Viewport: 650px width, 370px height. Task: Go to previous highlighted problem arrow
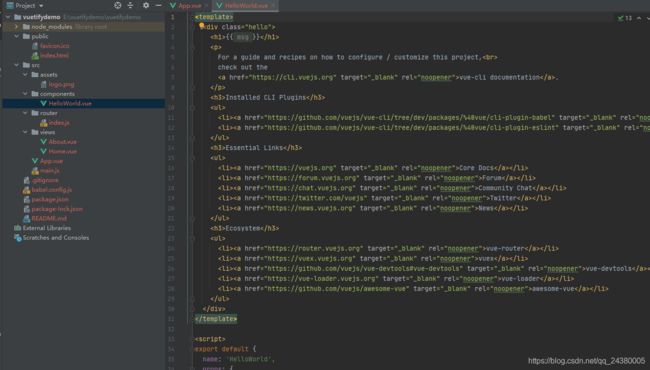click(x=639, y=18)
